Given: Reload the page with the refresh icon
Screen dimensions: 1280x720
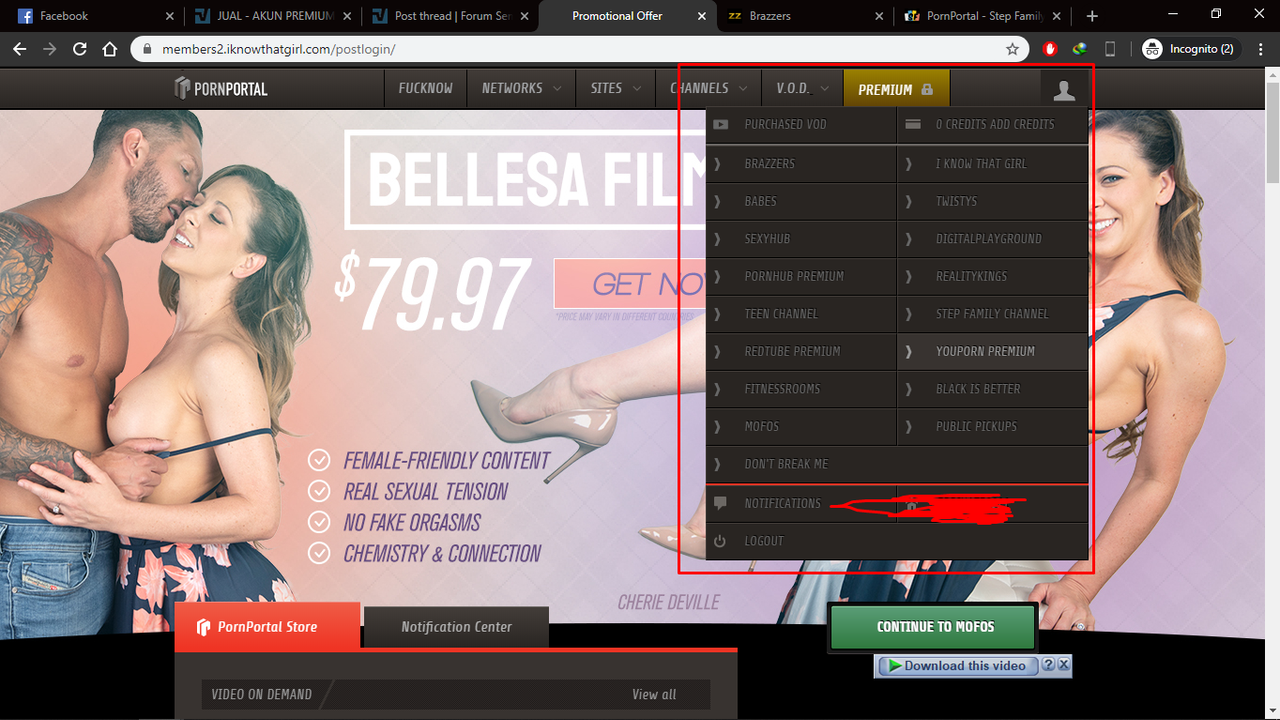Looking at the screenshot, I should pos(80,49).
